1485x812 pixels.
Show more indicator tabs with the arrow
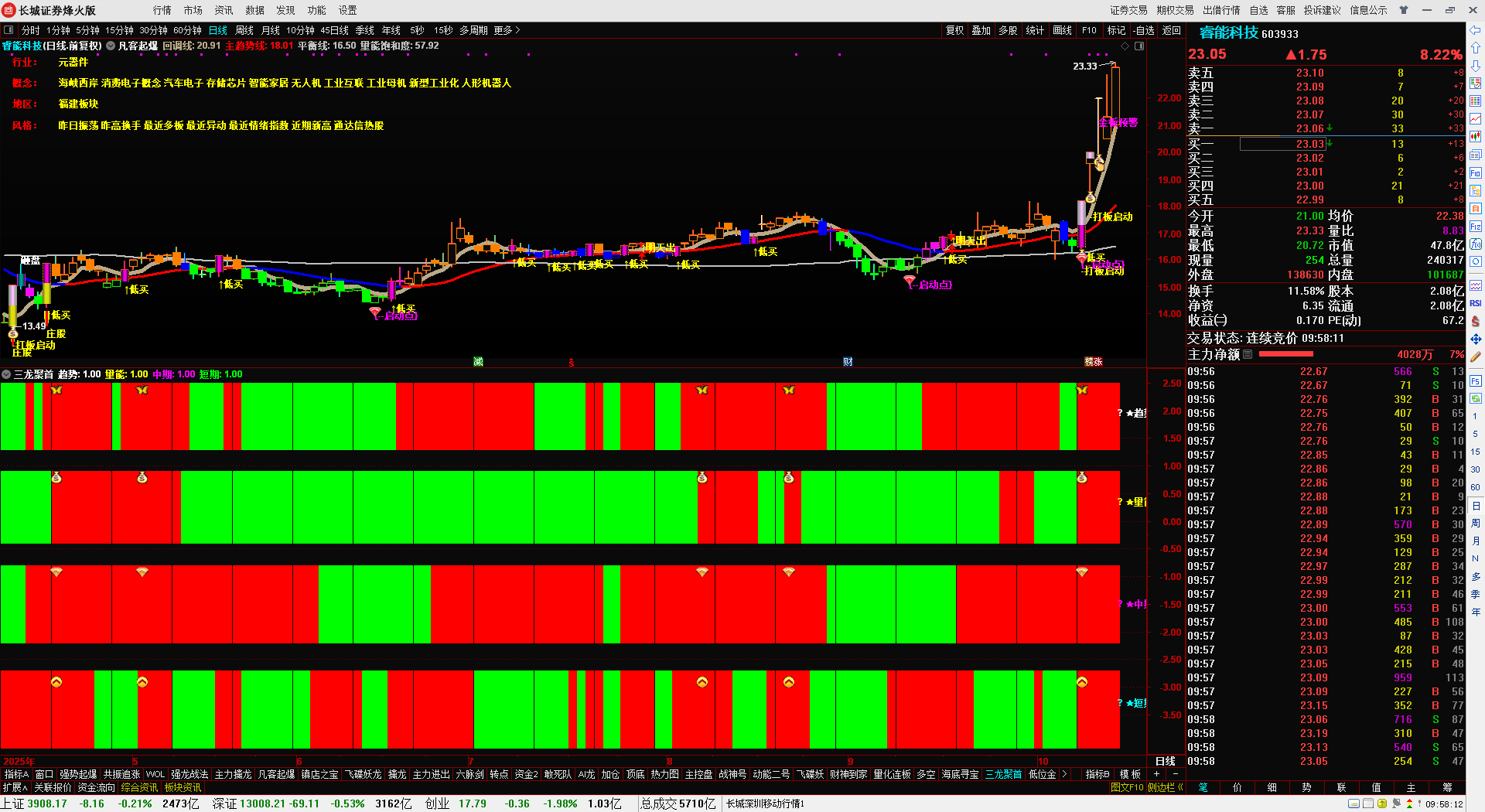click(x=1064, y=774)
